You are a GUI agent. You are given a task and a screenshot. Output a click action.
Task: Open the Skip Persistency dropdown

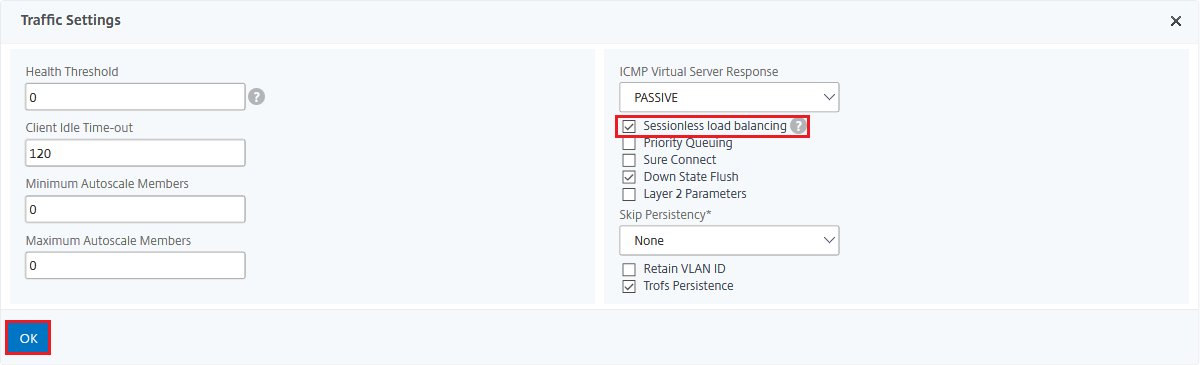tap(729, 241)
